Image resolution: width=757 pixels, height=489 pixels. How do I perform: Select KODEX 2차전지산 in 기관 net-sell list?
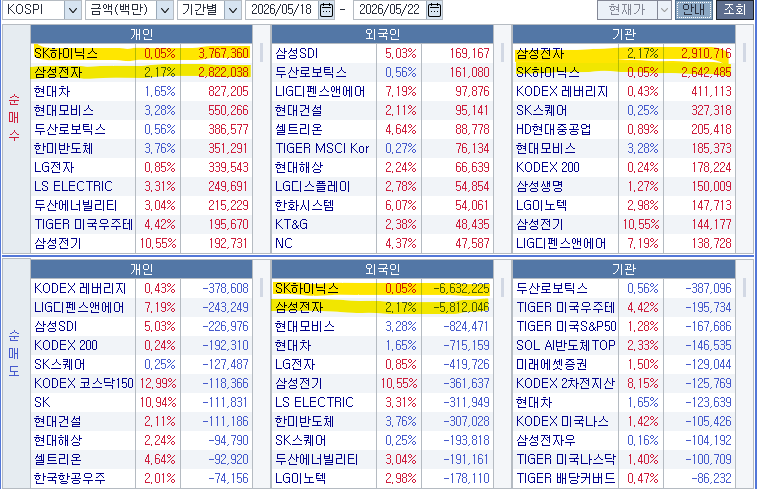click(565, 383)
